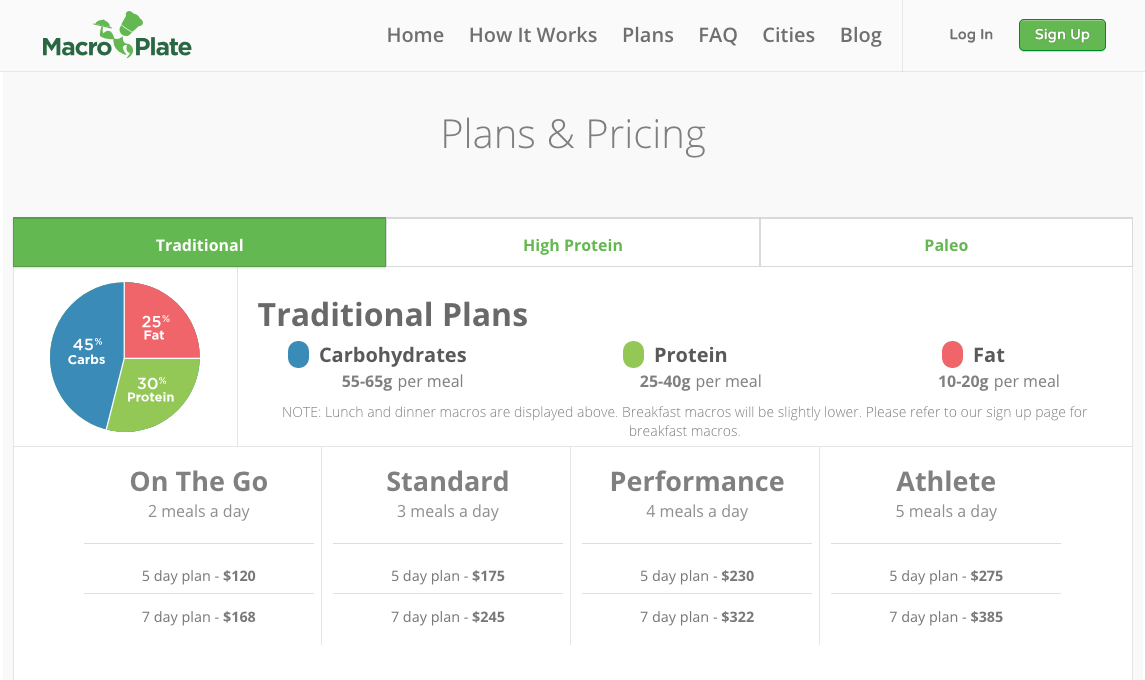Select the Athlete 7 day plan $385

(x=946, y=616)
